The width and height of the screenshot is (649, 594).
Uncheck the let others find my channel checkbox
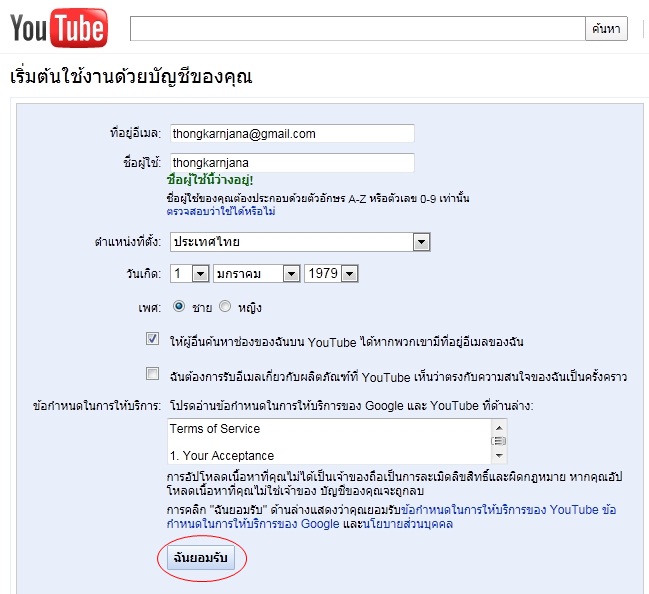(x=152, y=339)
